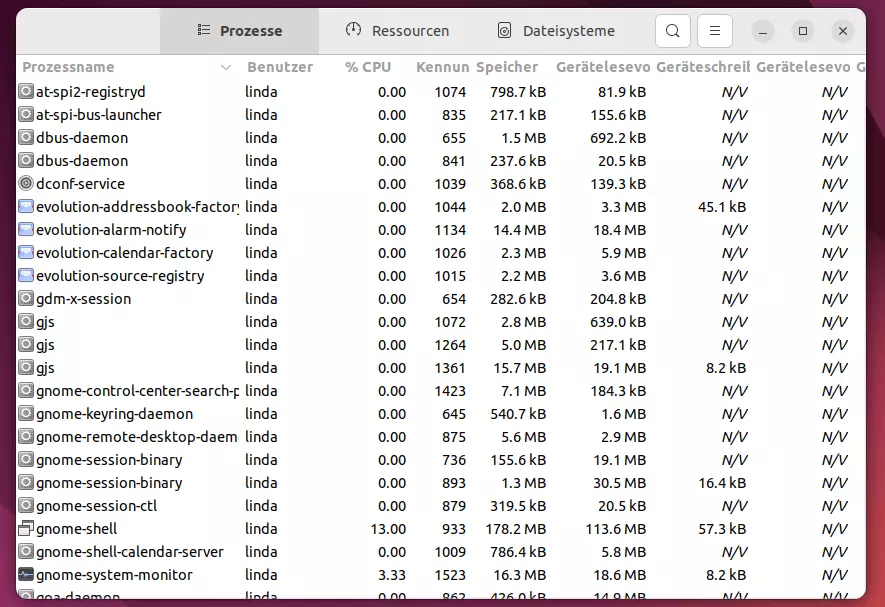The width and height of the screenshot is (885, 607).
Task: Click gjs icon with PID 1264
Action: pos(26,345)
